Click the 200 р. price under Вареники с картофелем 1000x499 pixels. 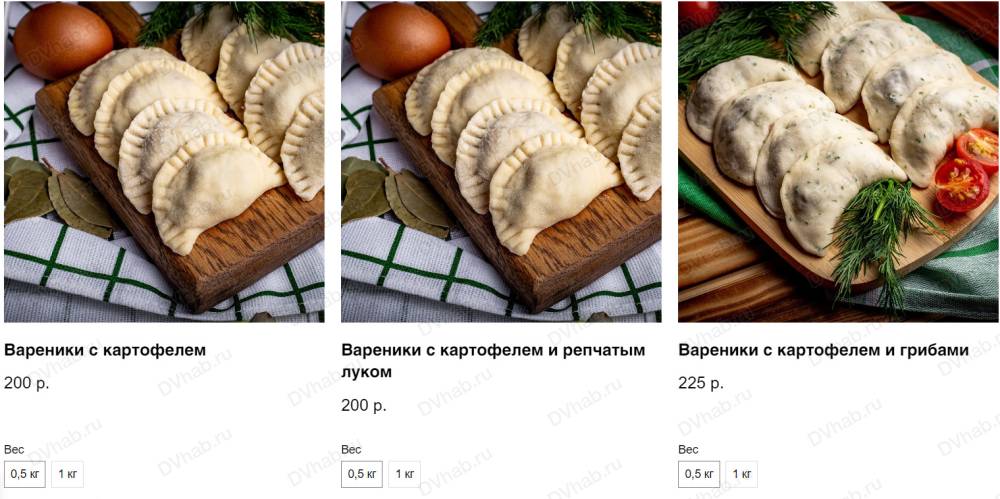27,383
